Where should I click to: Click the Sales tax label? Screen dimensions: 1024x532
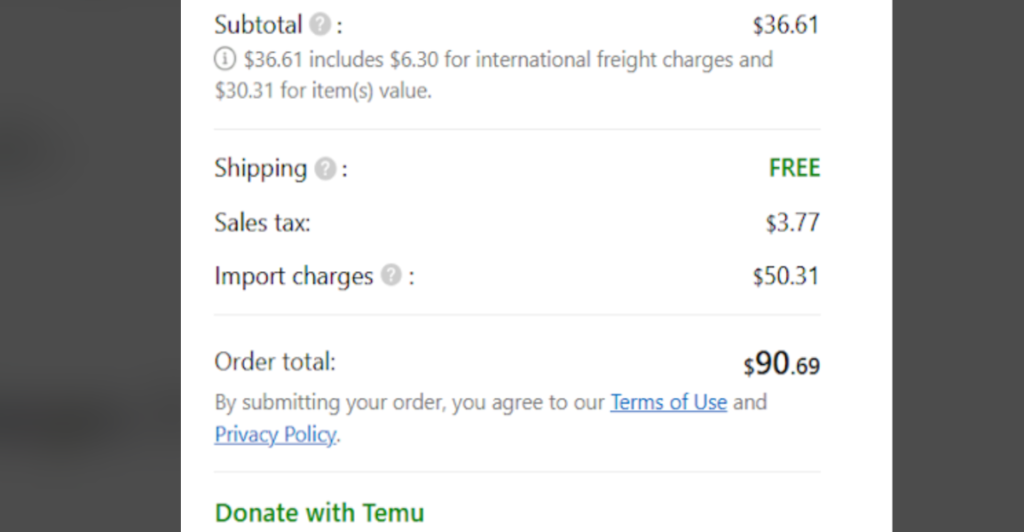262,223
